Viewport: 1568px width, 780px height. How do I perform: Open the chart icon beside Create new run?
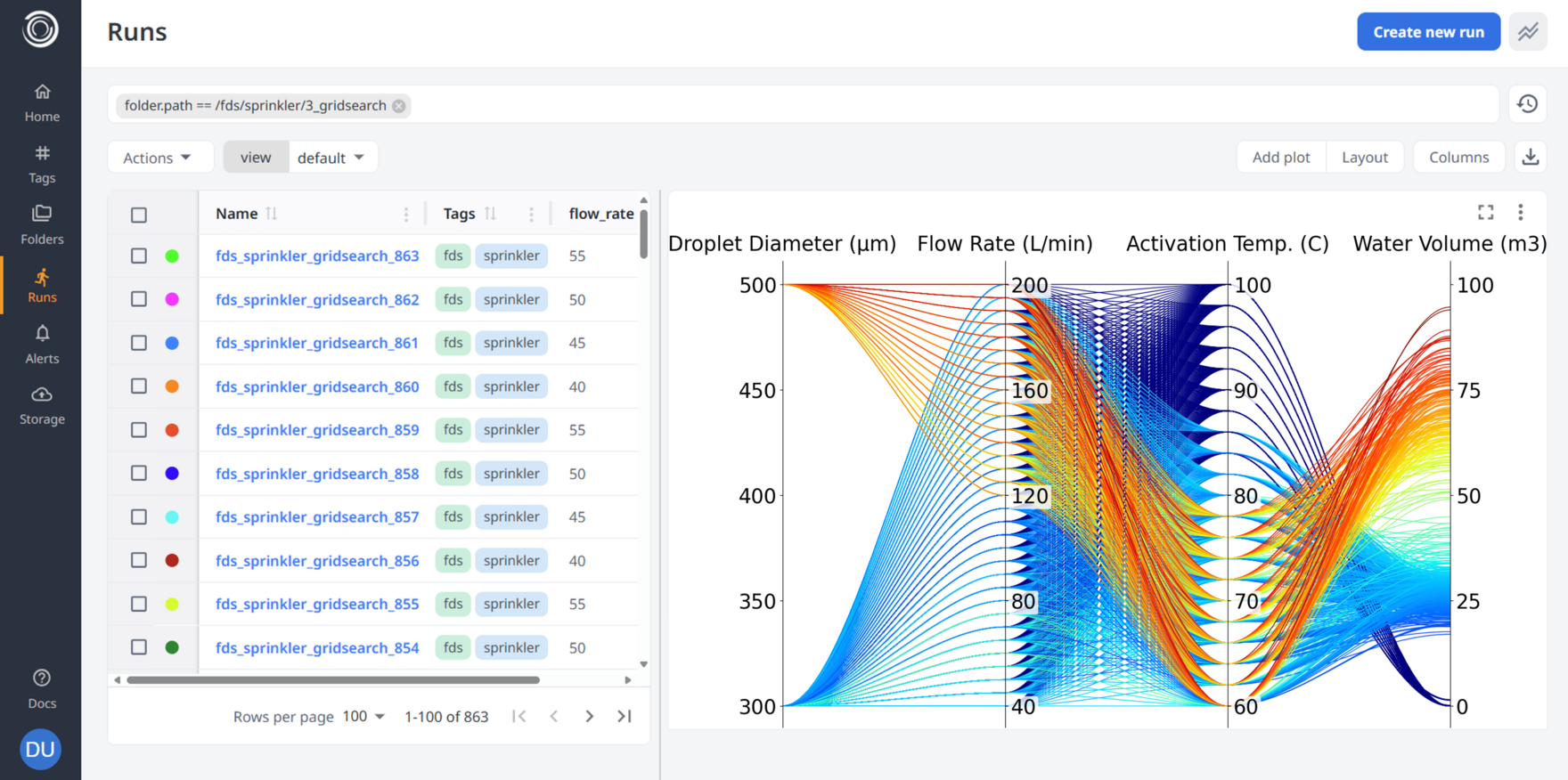pyautogui.click(x=1527, y=32)
